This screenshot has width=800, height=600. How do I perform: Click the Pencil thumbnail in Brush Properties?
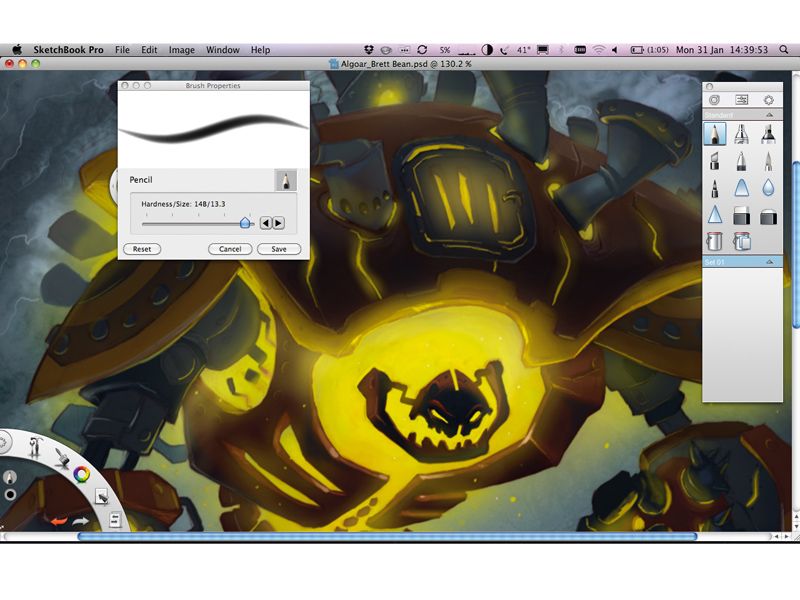[x=286, y=180]
